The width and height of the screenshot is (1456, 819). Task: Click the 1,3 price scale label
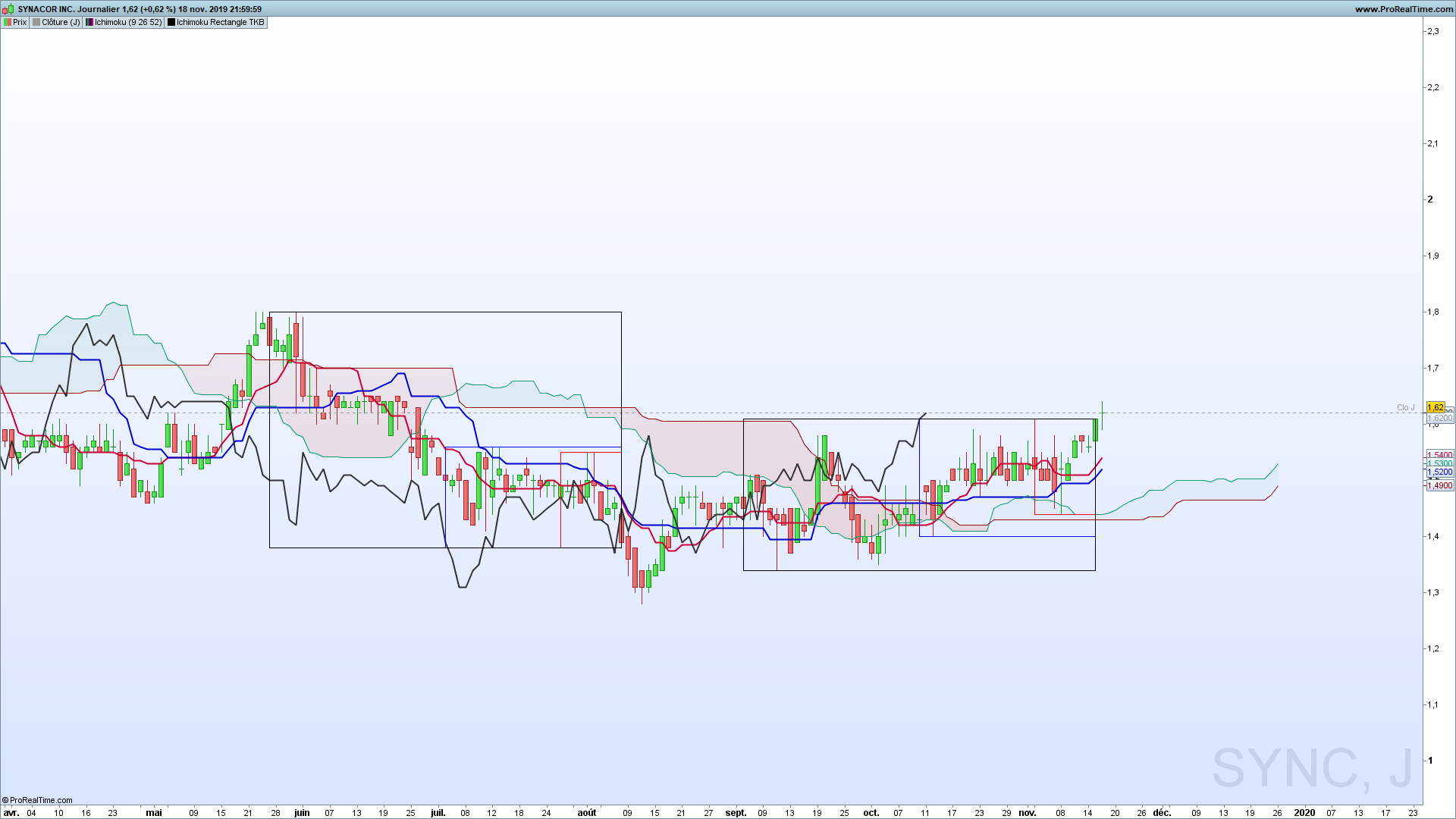1432,592
